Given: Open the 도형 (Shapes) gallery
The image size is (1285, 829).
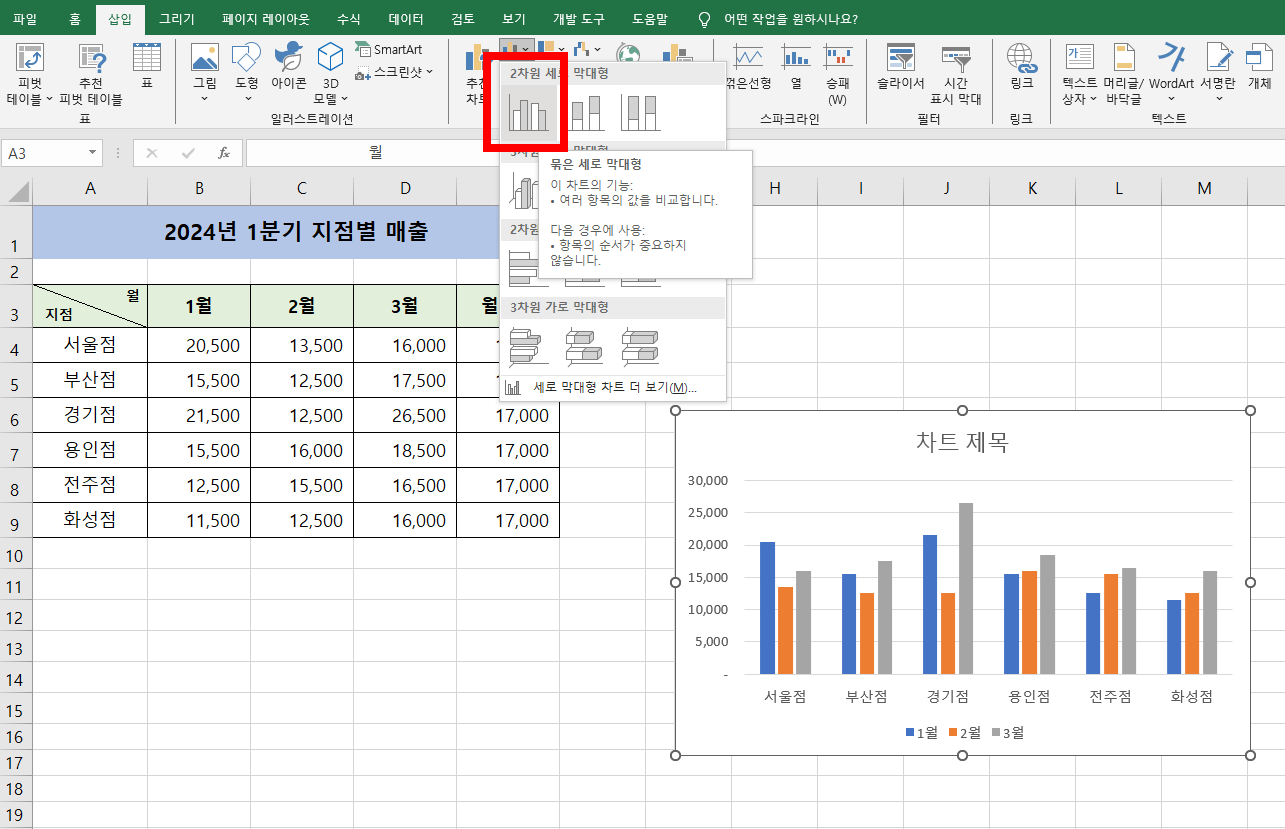Looking at the screenshot, I should pyautogui.click(x=246, y=73).
